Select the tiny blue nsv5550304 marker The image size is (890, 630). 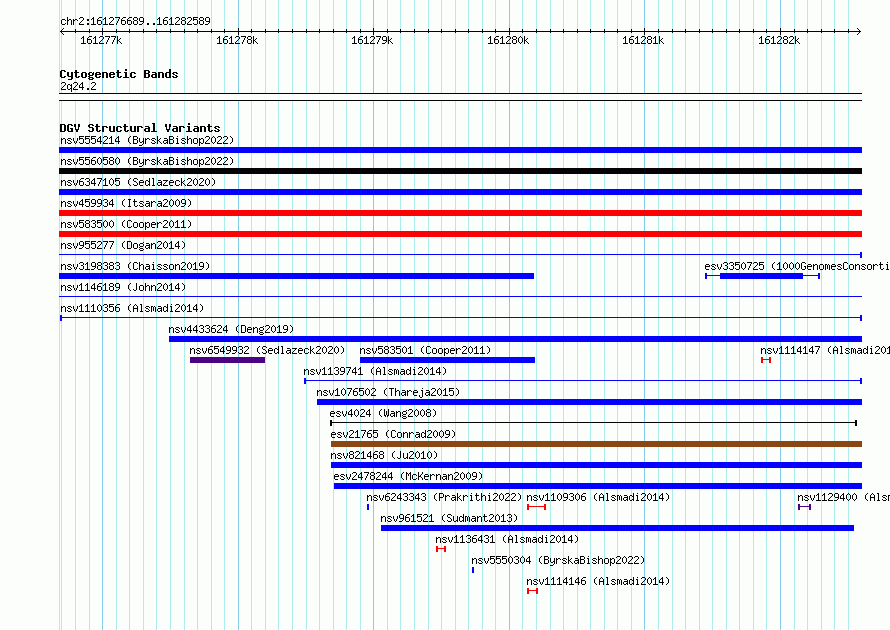473,570
